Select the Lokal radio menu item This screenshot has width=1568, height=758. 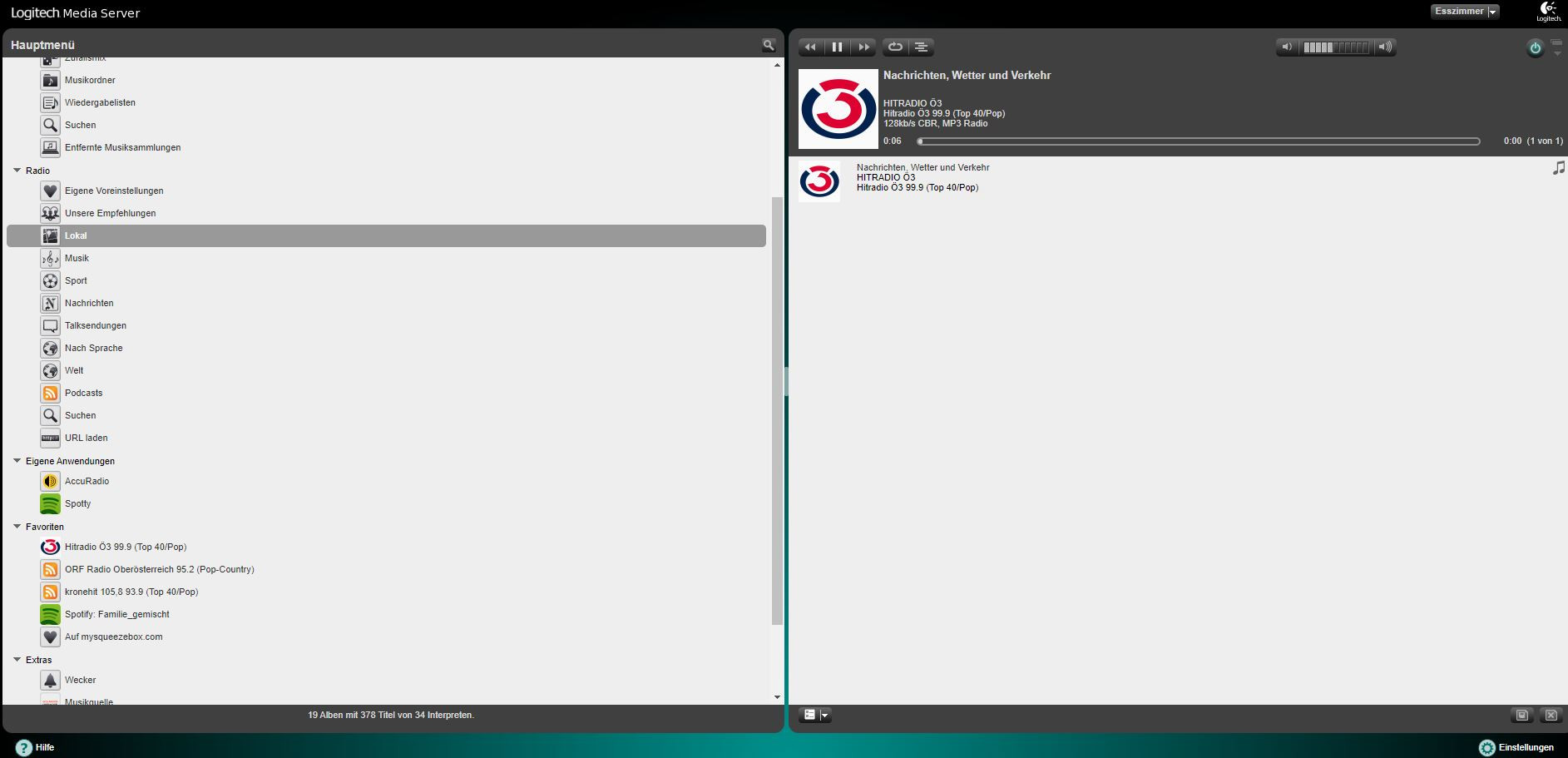(386, 236)
